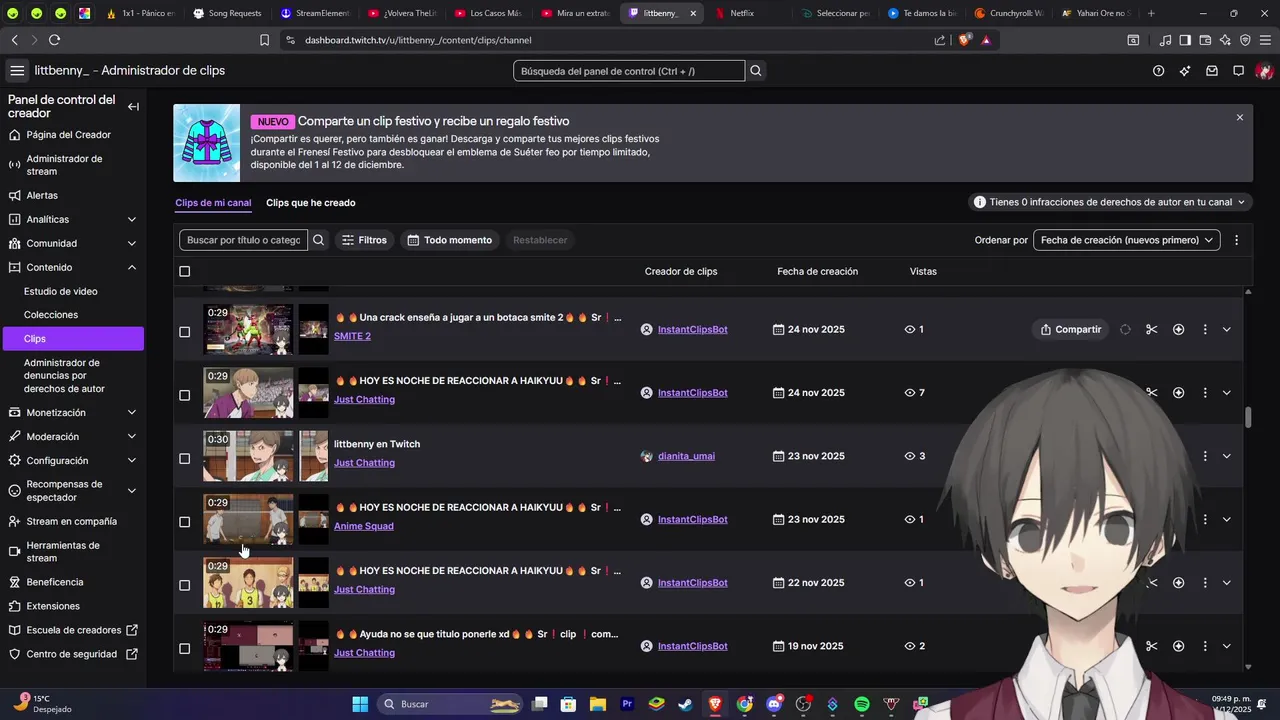Click the clip filter search magnifier icon
1280x720 pixels.
pos(319,240)
